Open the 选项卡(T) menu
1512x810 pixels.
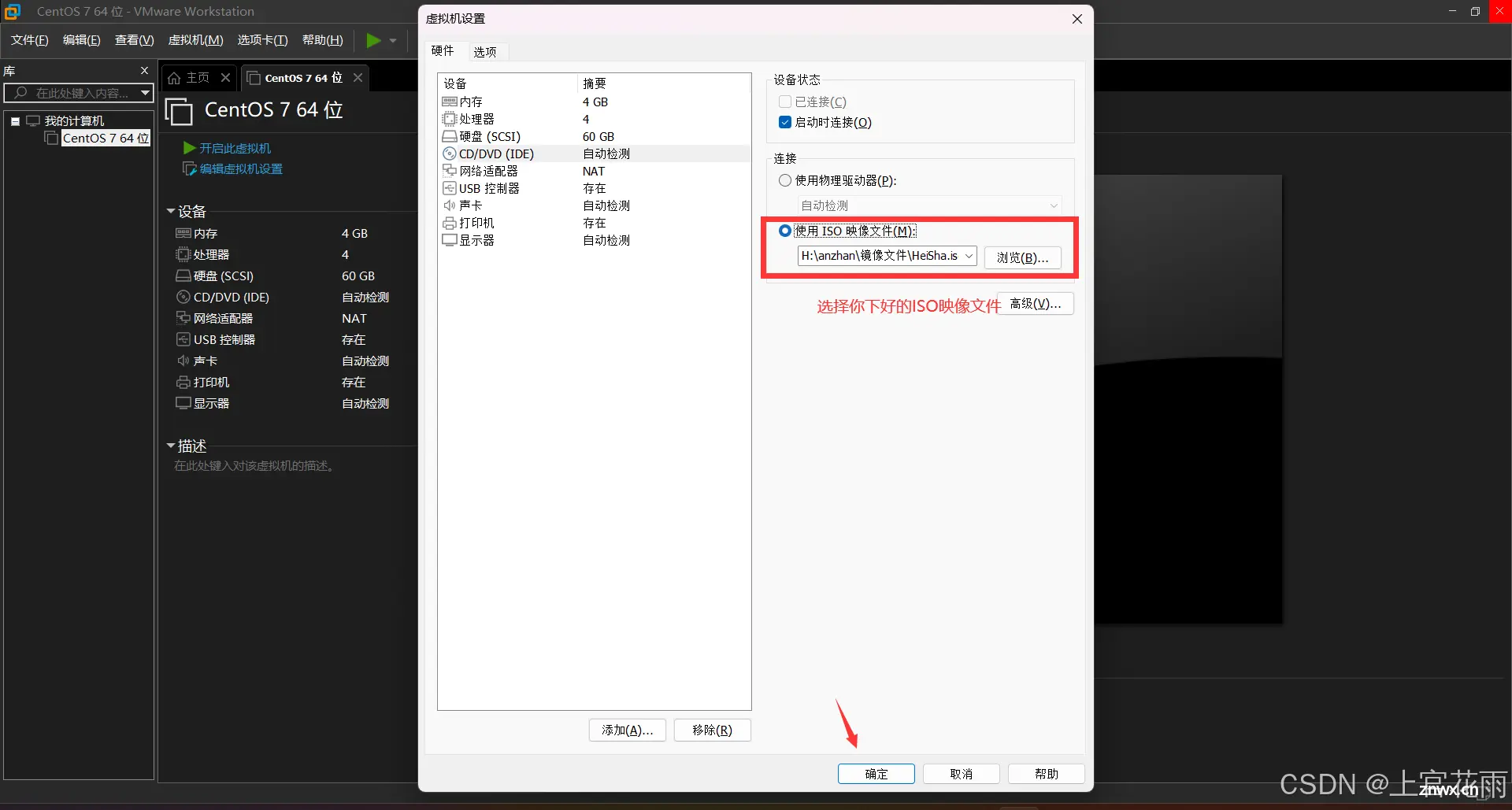(x=263, y=40)
